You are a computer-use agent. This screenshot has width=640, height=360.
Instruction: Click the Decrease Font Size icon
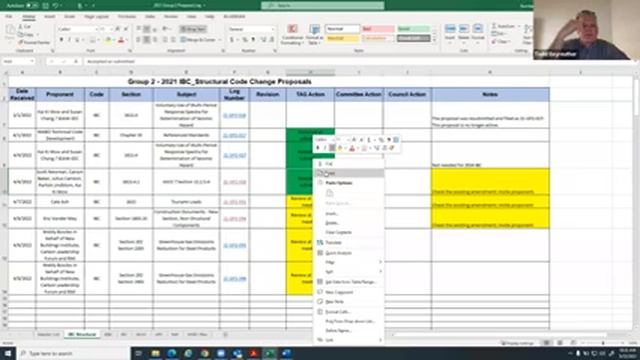[x=126, y=29]
